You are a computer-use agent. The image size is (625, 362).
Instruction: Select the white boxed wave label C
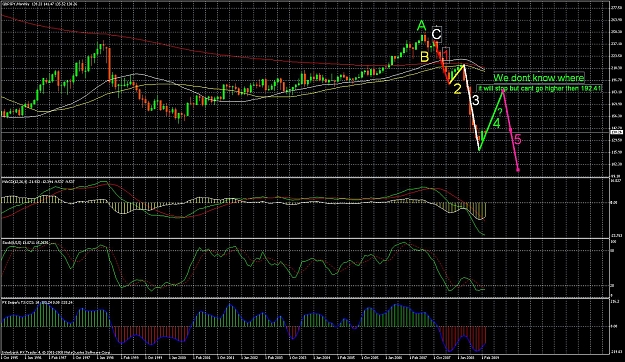(x=437, y=33)
